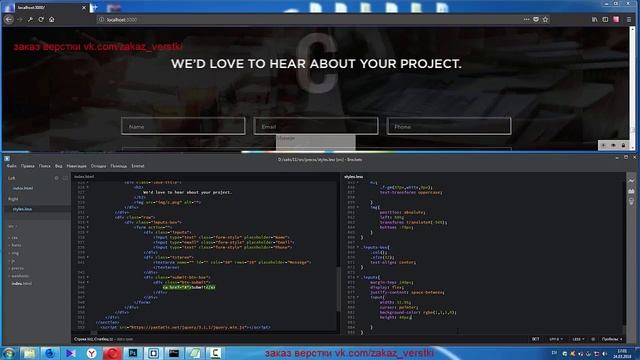This screenshot has width=640, height=360.
Task: Select styles.less under the Right pane list
Action: point(22,209)
